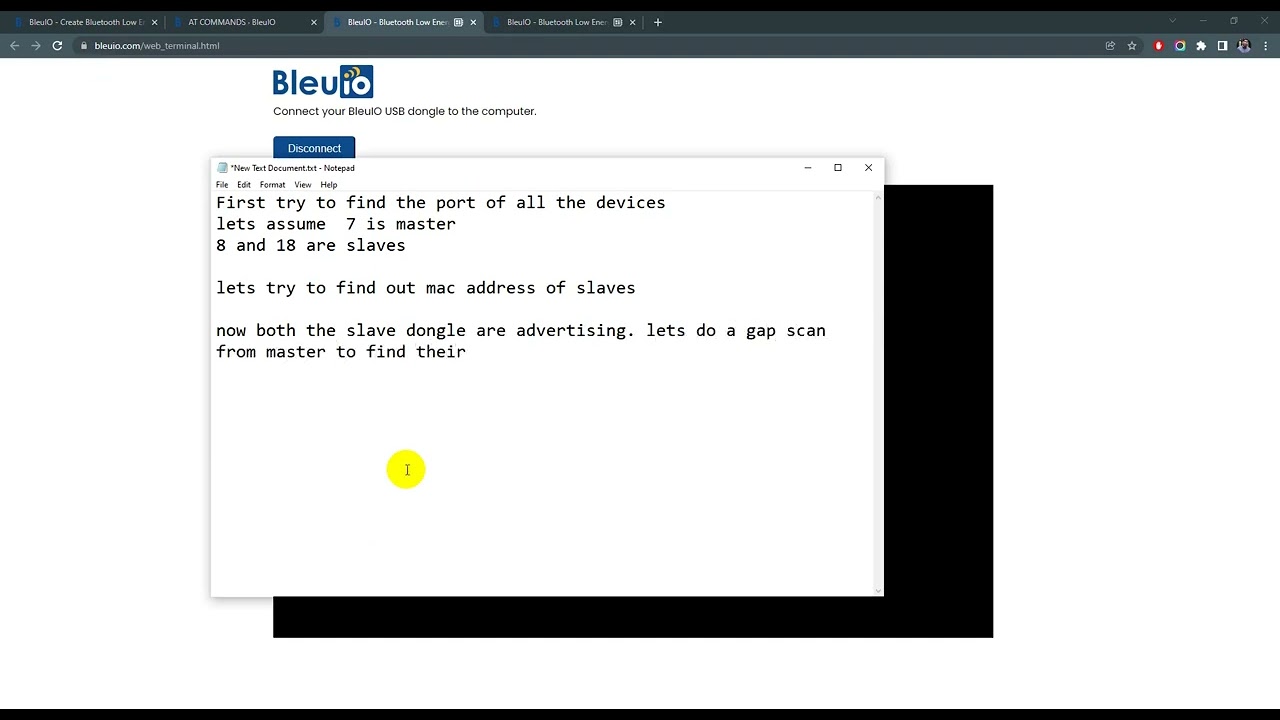The image size is (1280, 720).
Task: Close the Notepad window
Action: [868, 167]
